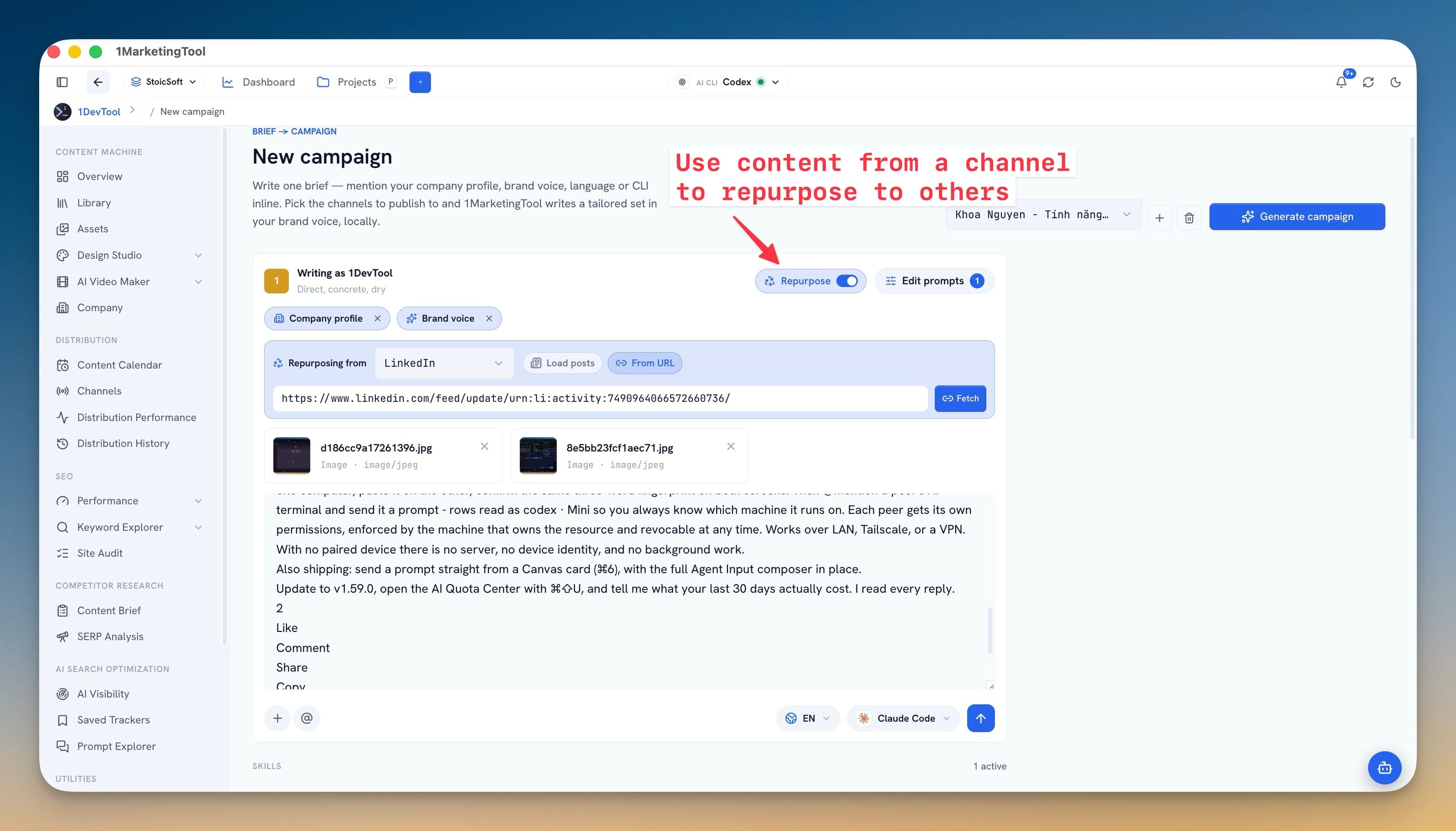Open Projects in top navigation
This screenshot has height=831, width=1456.
346,82
